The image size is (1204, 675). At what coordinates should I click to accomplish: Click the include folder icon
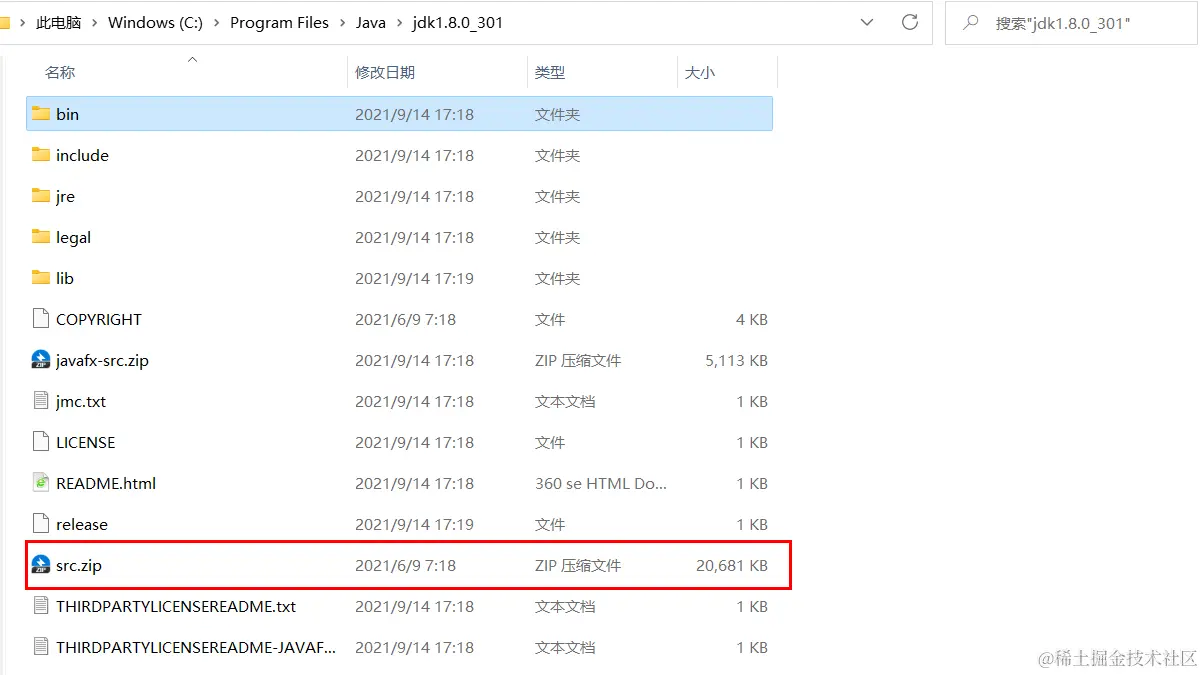pyautogui.click(x=40, y=155)
